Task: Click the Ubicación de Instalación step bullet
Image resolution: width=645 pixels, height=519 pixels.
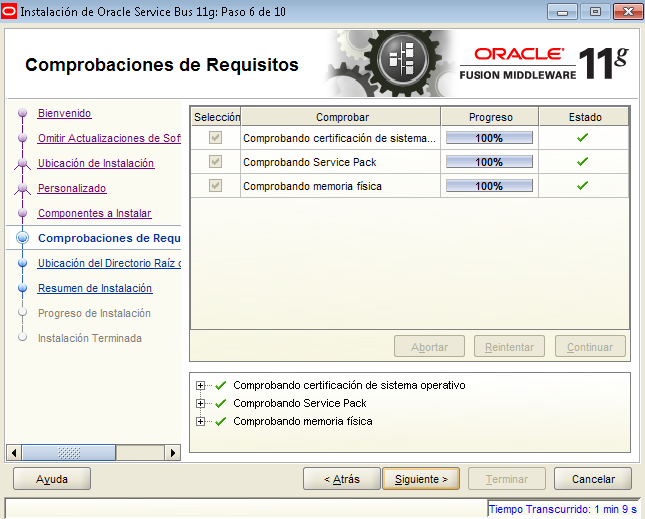Action: 23,163
